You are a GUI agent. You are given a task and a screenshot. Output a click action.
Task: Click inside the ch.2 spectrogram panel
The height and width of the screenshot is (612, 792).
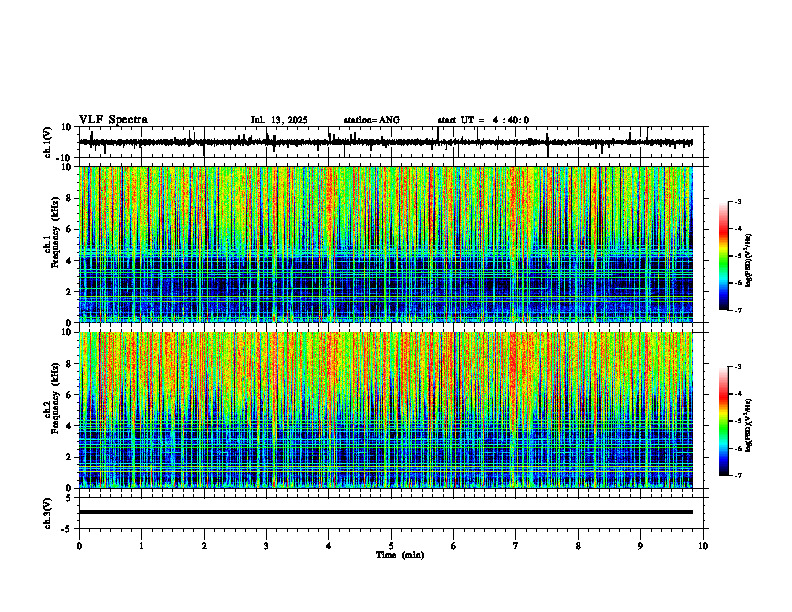[386, 410]
